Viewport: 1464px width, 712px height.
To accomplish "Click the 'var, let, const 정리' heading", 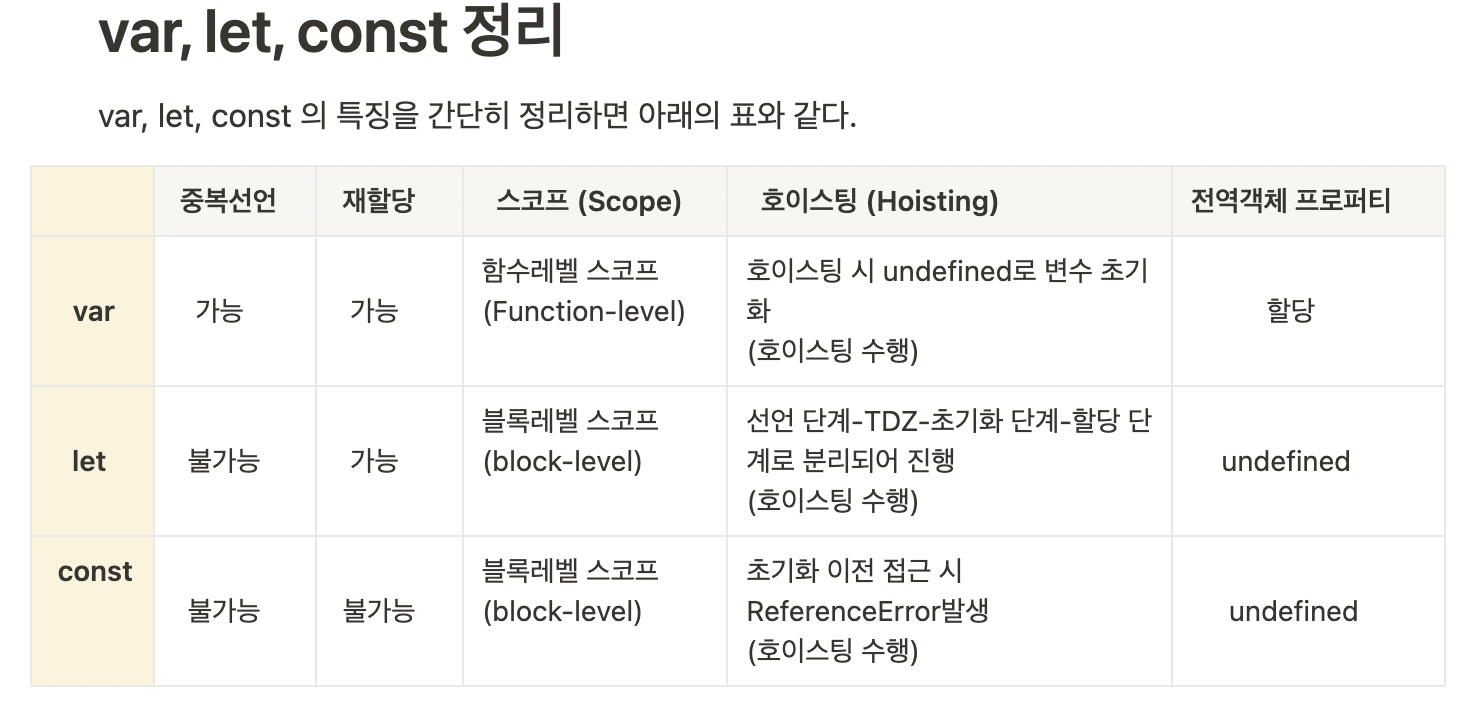I will pyautogui.click(x=331, y=31).
